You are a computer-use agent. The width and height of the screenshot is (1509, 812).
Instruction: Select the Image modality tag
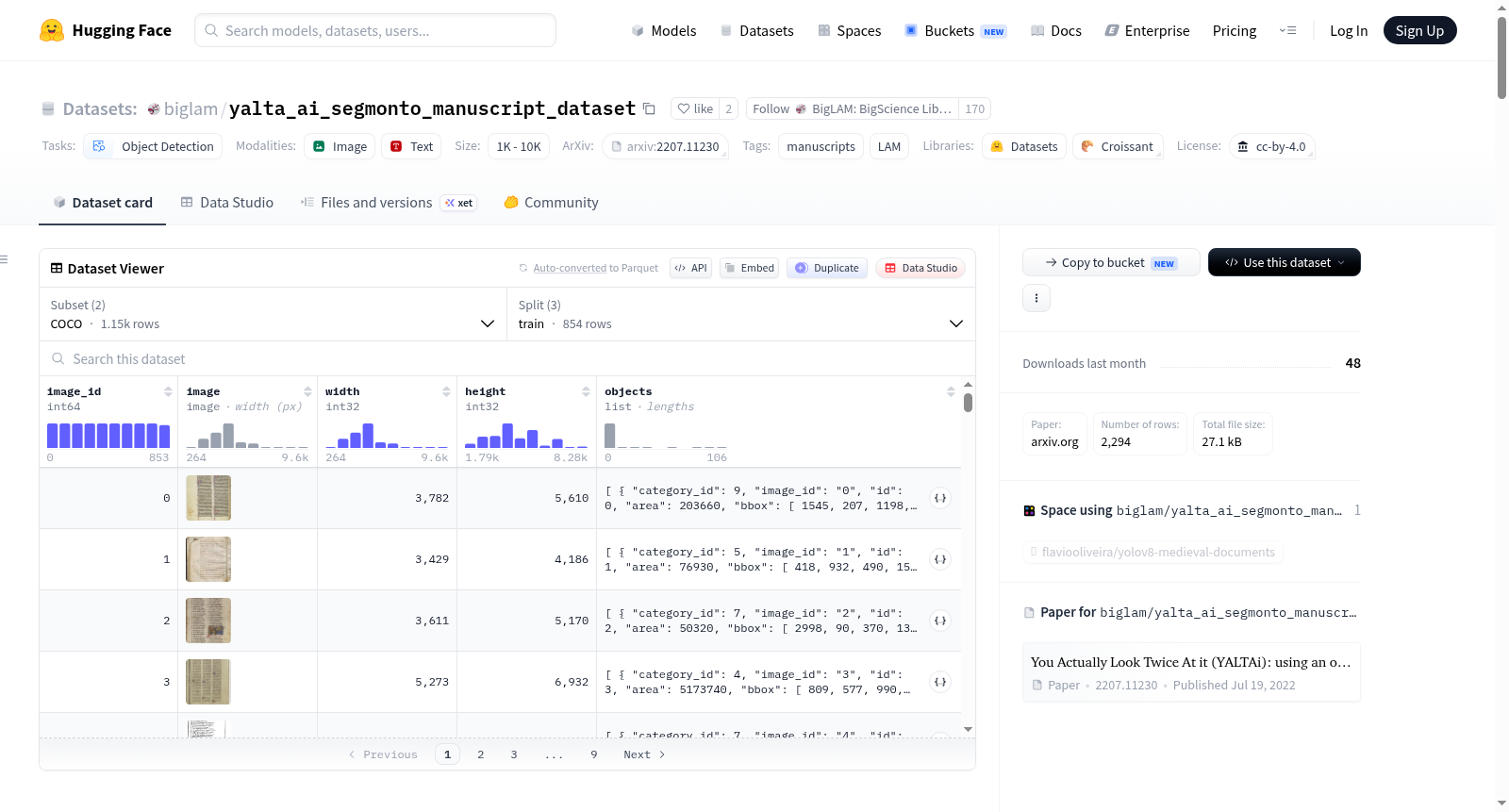(x=340, y=146)
